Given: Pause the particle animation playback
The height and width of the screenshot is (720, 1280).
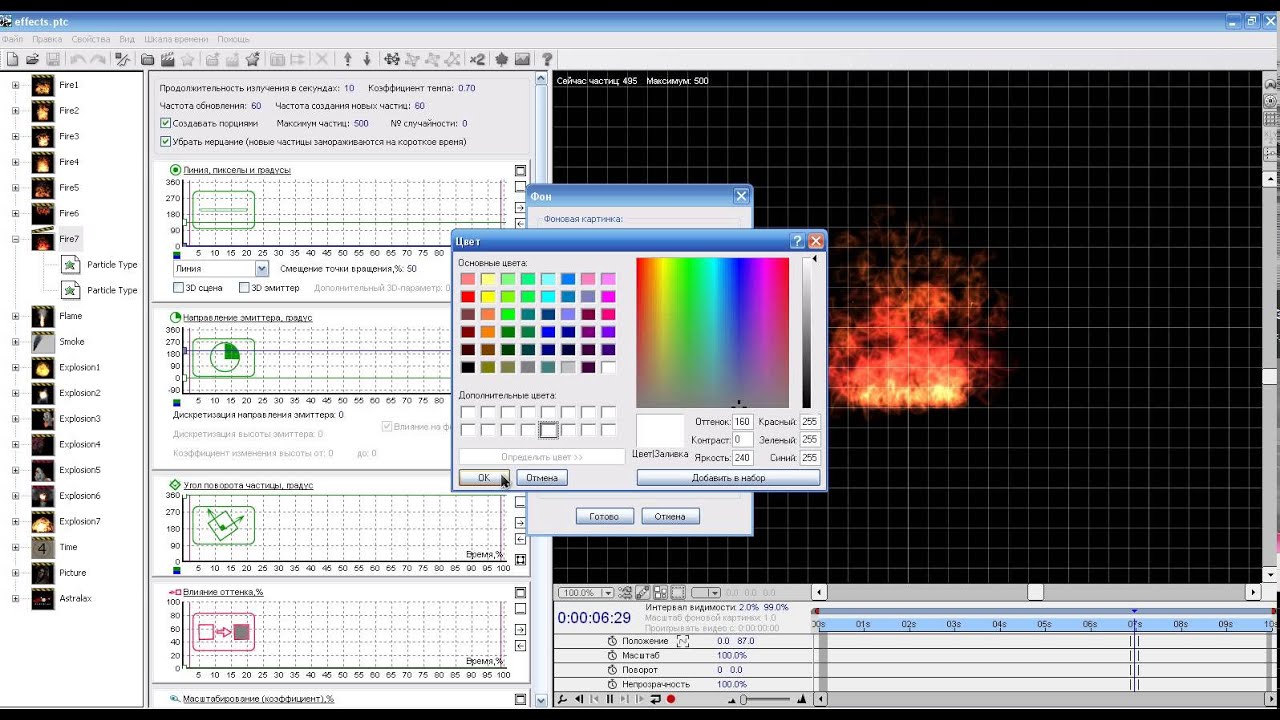Looking at the screenshot, I should click(x=610, y=699).
